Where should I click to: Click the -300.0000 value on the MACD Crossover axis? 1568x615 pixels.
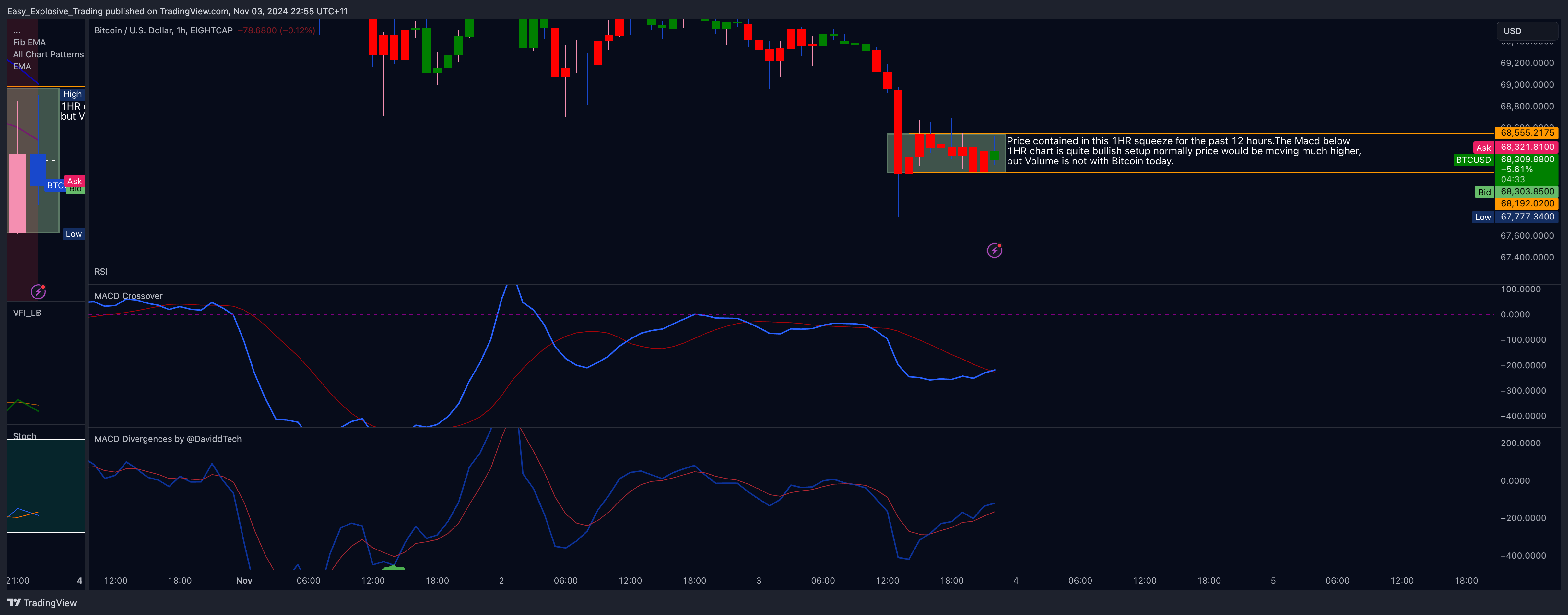1523,391
